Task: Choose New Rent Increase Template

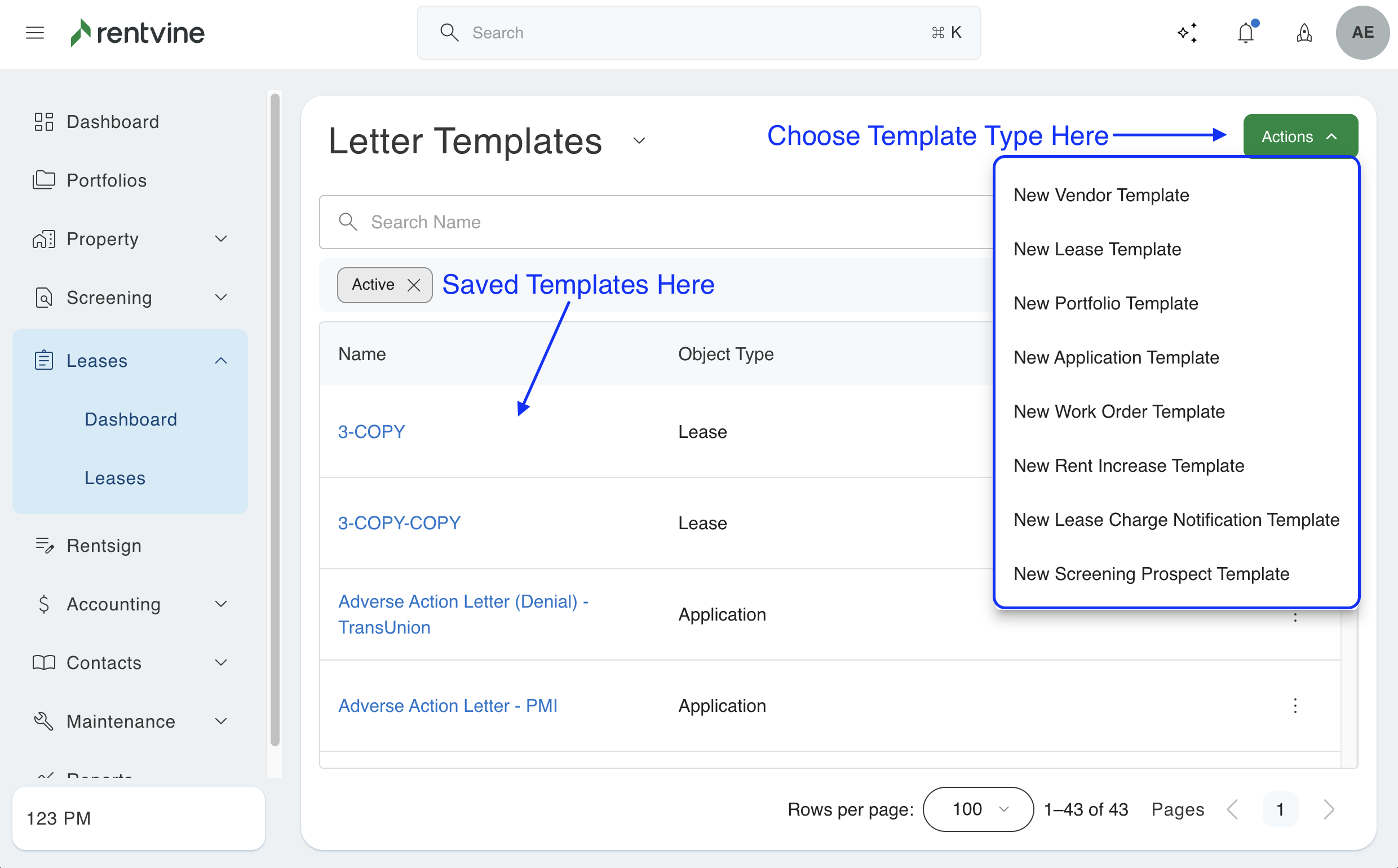Action: click(x=1128, y=466)
